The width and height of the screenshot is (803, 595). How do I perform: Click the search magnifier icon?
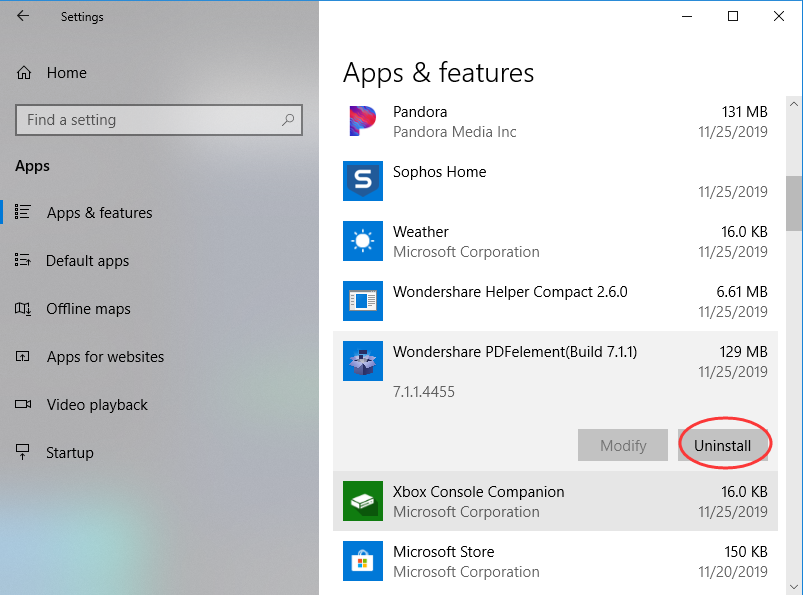(288, 120)
